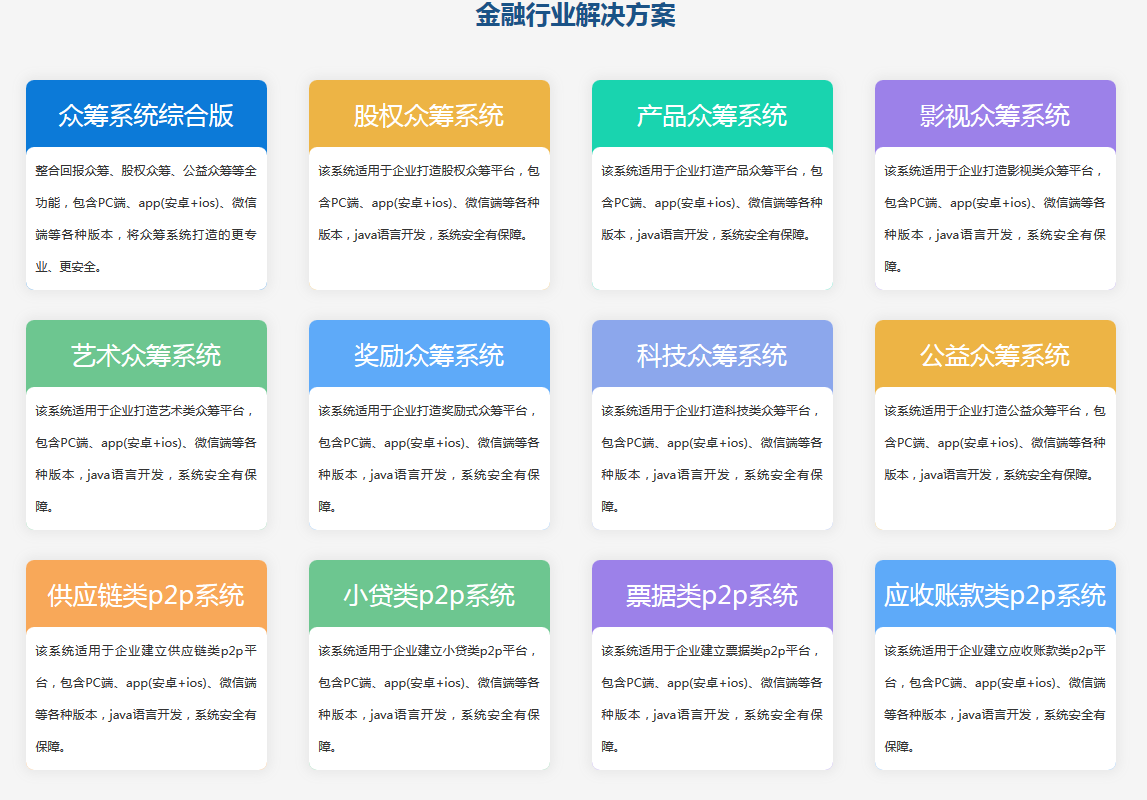Screen dimensions: 1147x800
Task: Open the 影视众筹系统 purple card
Action: [995, 115]
